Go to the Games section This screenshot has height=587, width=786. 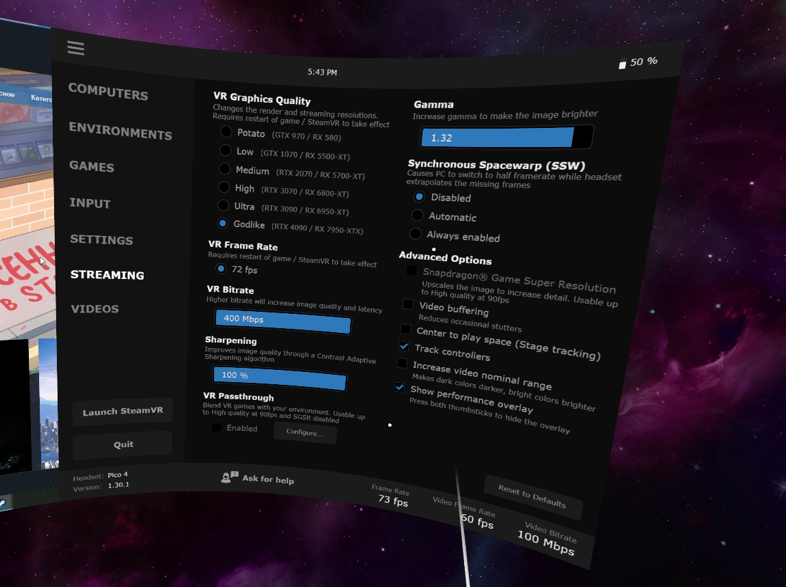tap(92, 166)
